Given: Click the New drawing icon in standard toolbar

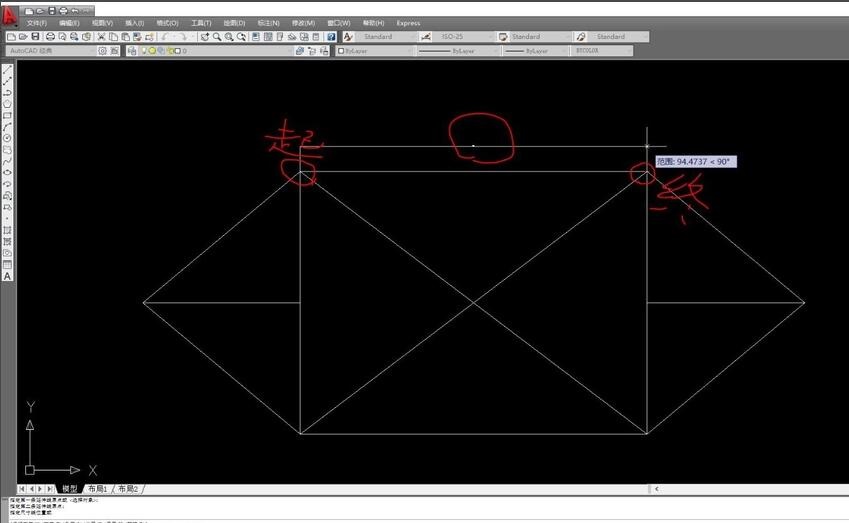Looking at the screenshot, I should coord(11,37).
